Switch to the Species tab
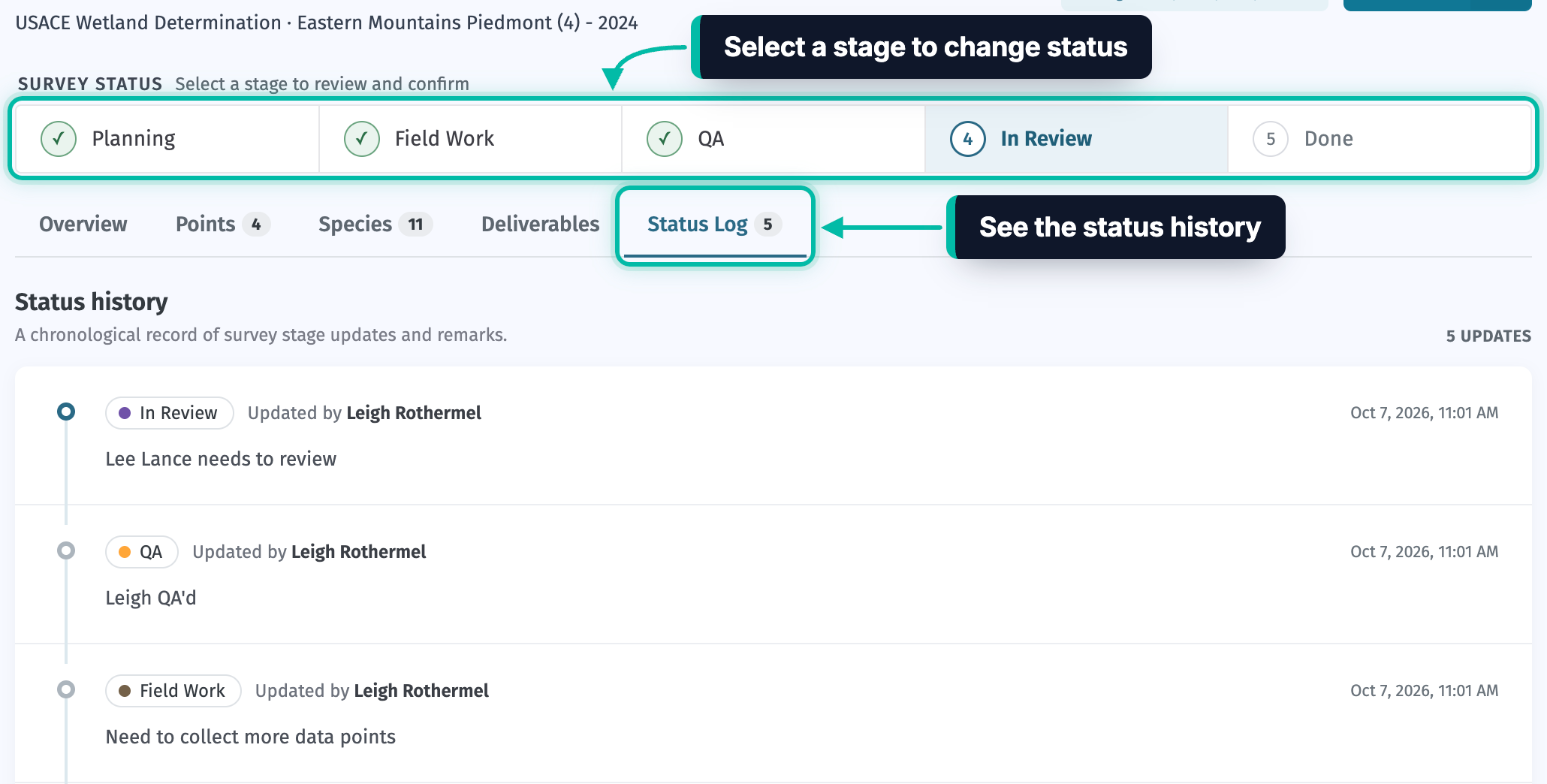Image resolution: width=1547 pixels, height=784 pixels. tap(375, 224)
